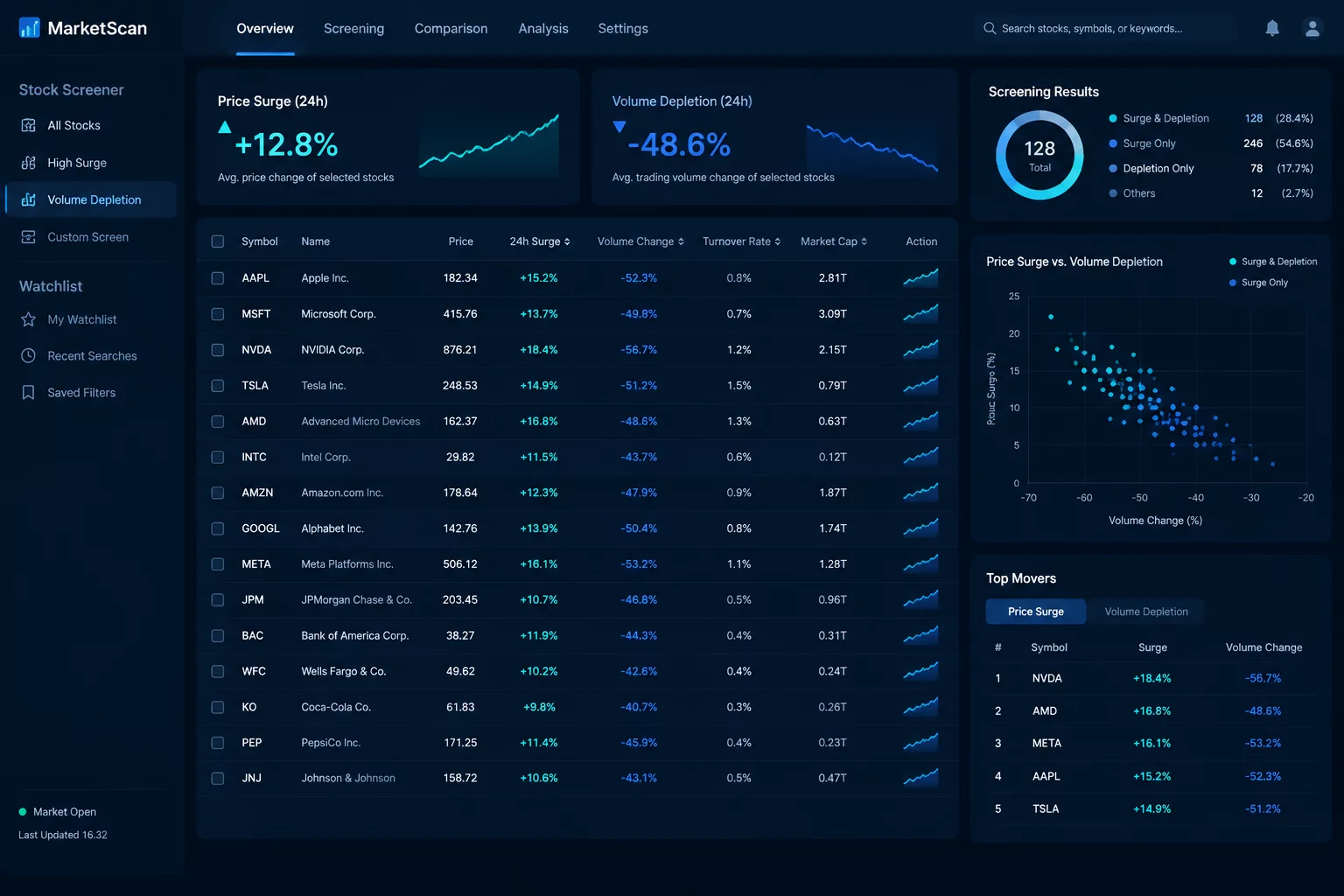Switch to the Screening tab

tap(353, 29)
